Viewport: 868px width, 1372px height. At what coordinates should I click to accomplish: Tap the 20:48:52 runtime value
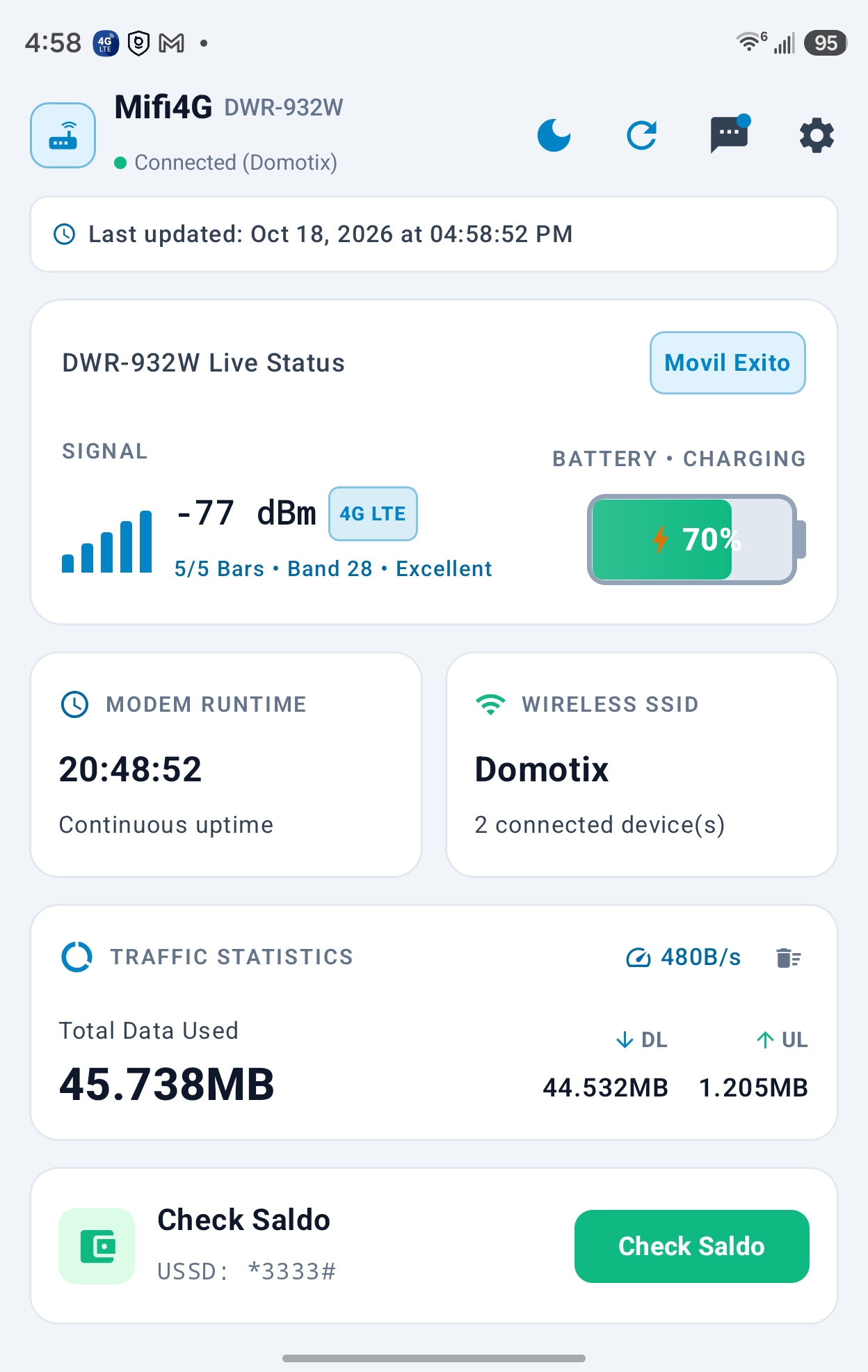130,769
